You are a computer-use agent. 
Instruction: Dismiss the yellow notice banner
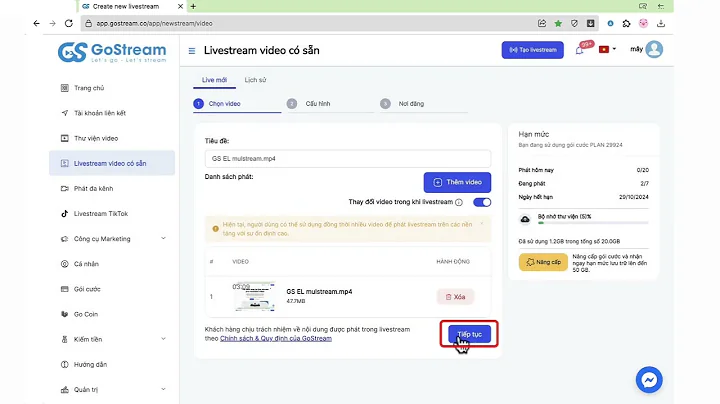tap(482, 224)
